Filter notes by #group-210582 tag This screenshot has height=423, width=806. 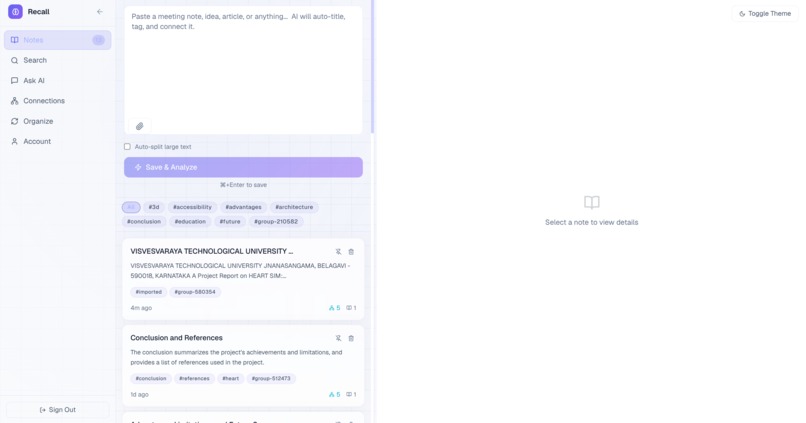276,222
